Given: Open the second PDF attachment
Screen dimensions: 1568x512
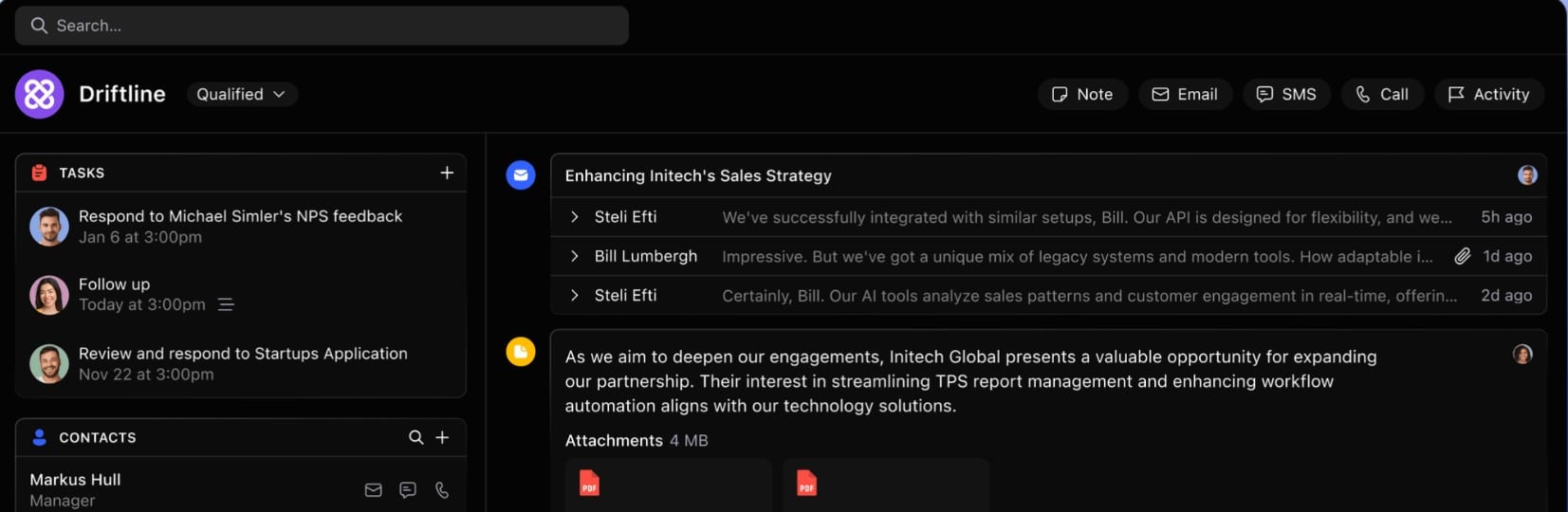Looking at the screenshot, I should (886, 485).
